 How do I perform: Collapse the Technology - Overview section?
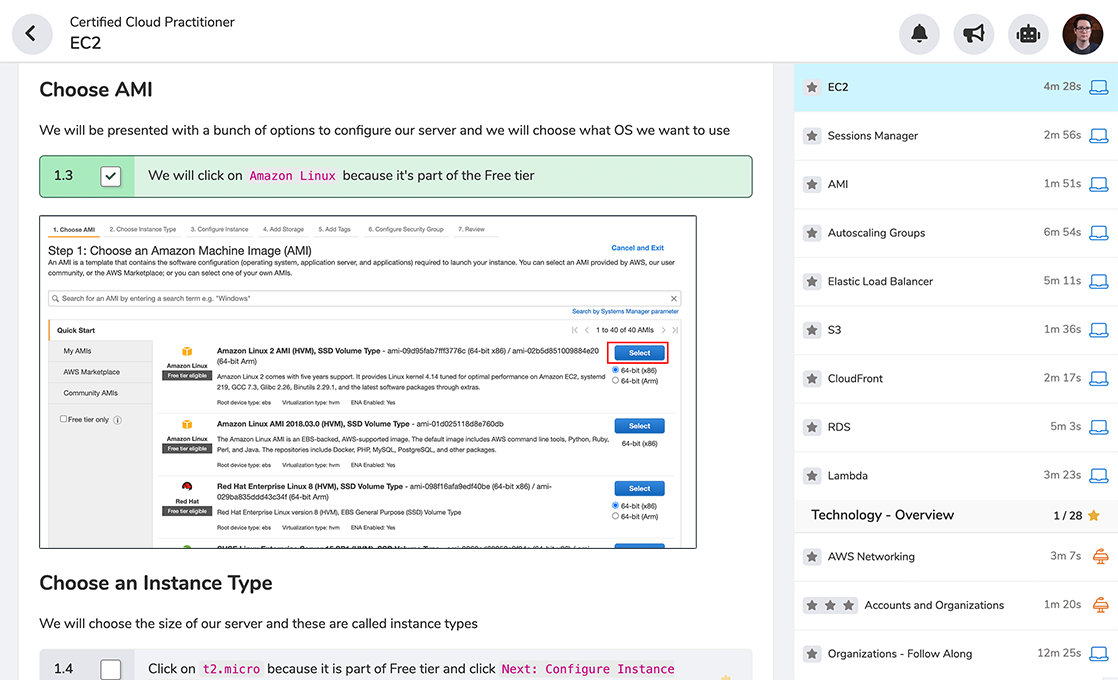pos(955,515)
